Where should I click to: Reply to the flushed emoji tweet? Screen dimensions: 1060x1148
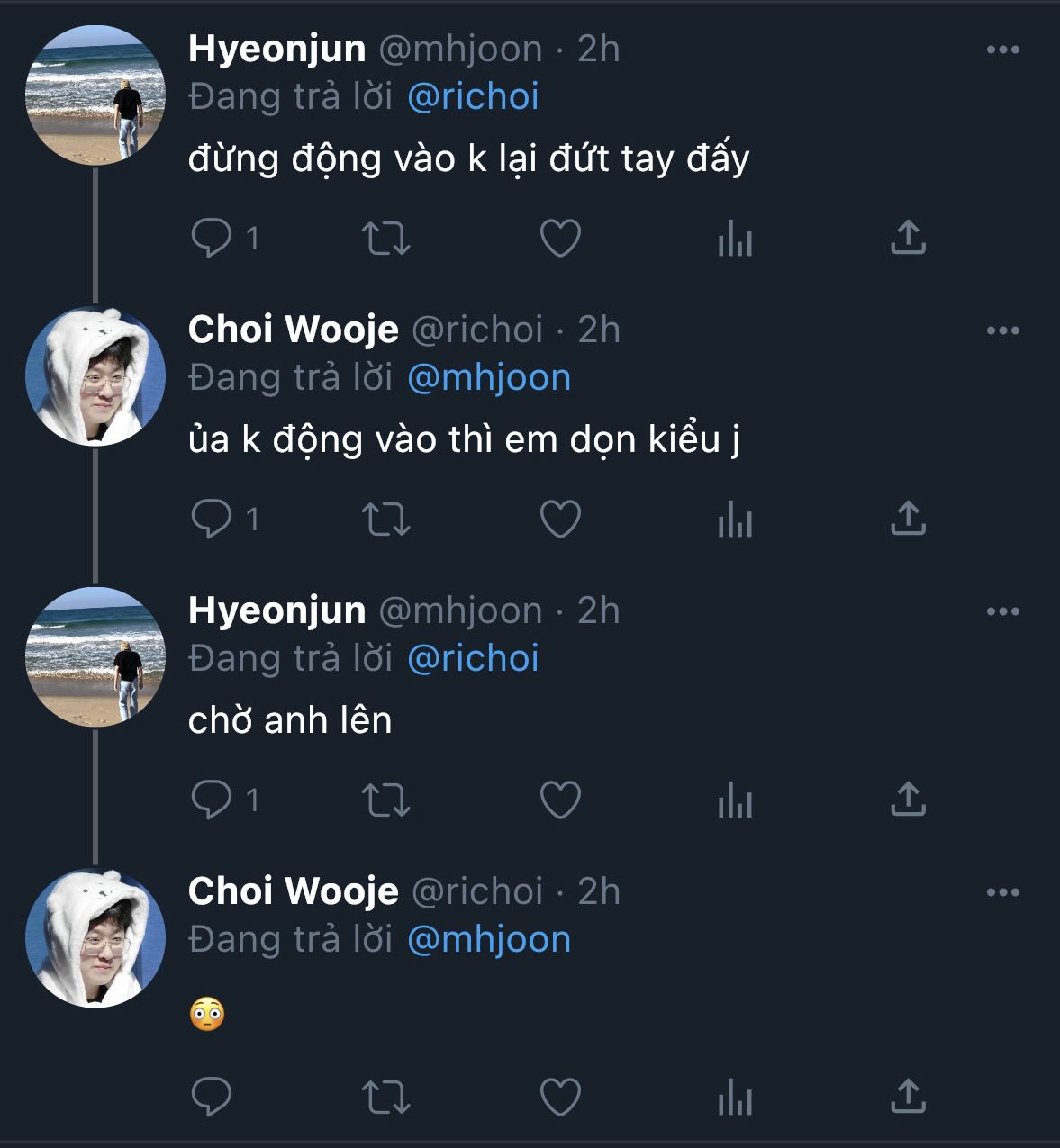[213, 1098]
